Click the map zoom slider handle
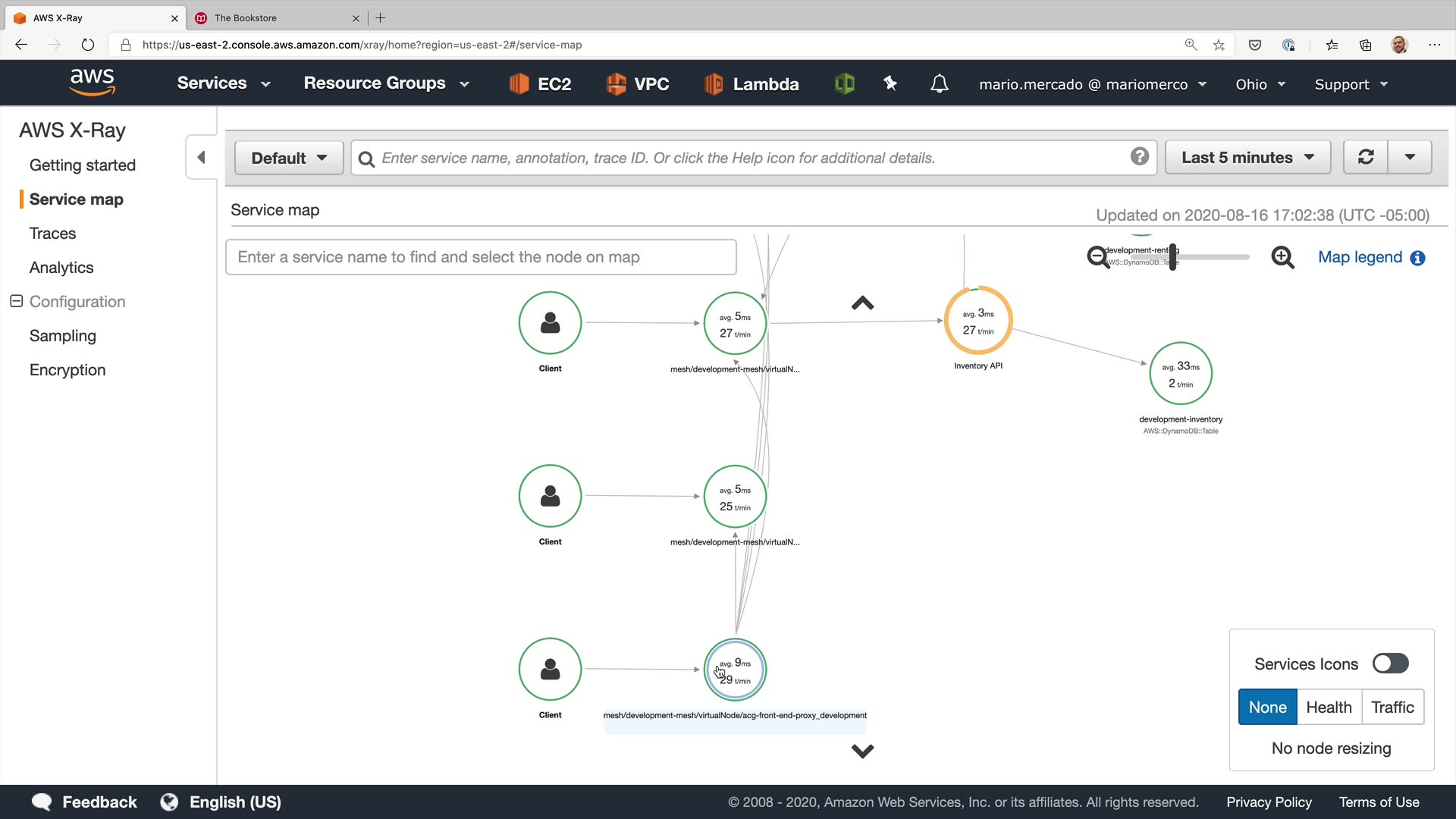This screenshot has height=819, width=1456. [x=1172, y=257]
